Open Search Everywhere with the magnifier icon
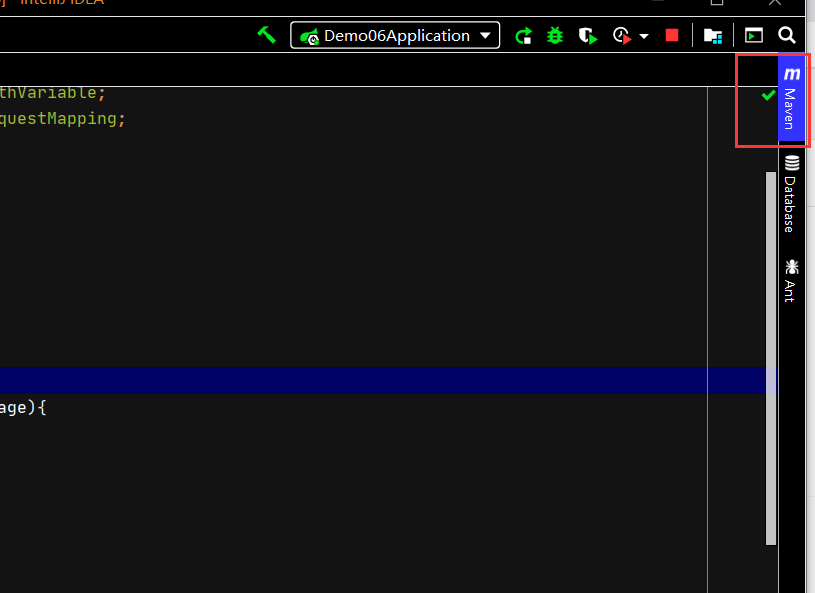Viewport: 815px width, 593px height. tap(786, 35)
